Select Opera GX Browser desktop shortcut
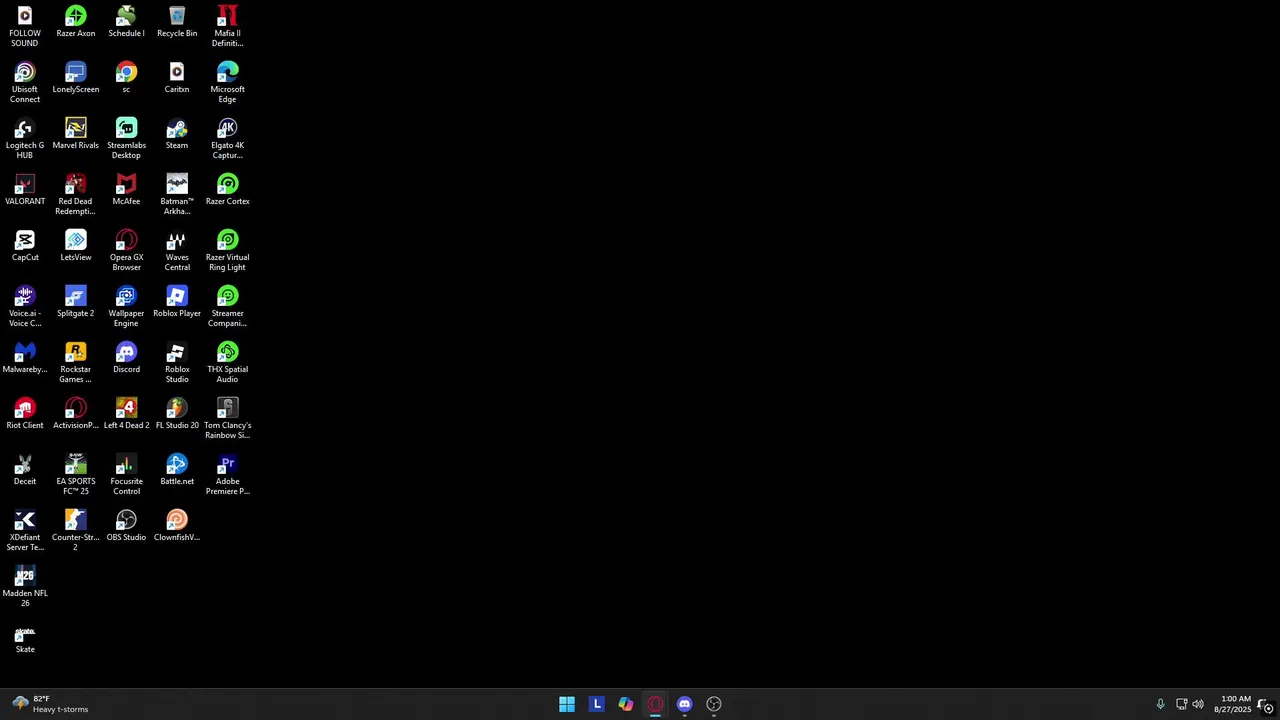Viewport: 1280px width, 720px height. click(x=126, y=251)
